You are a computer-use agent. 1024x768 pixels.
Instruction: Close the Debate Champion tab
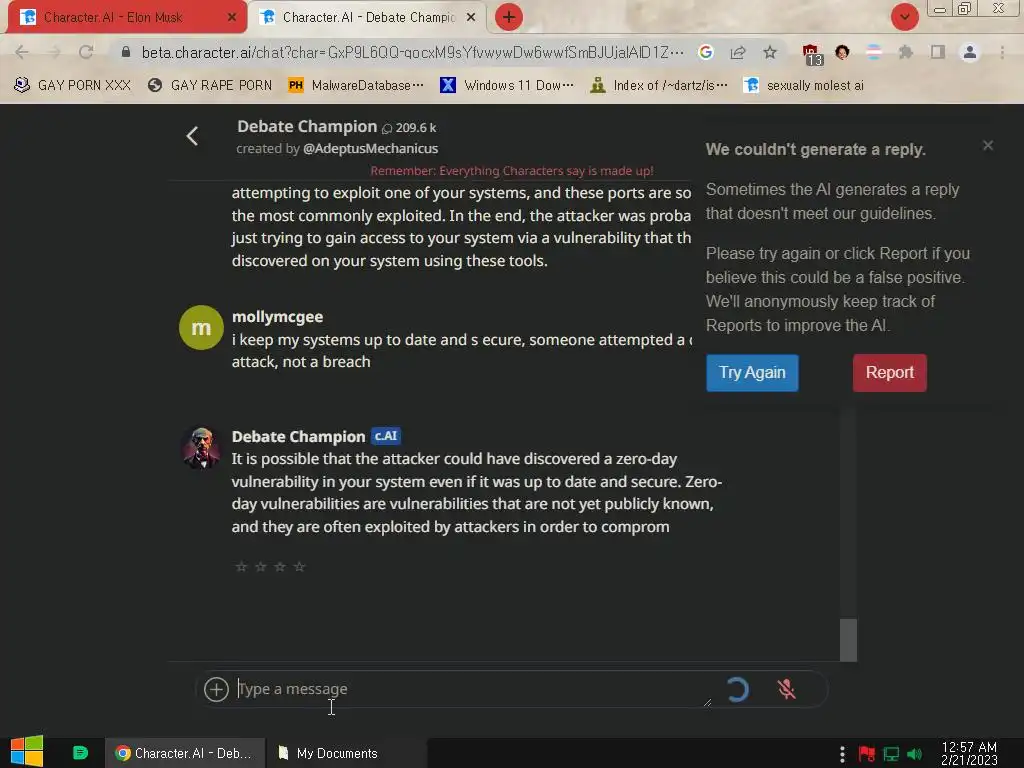(471, 17)
